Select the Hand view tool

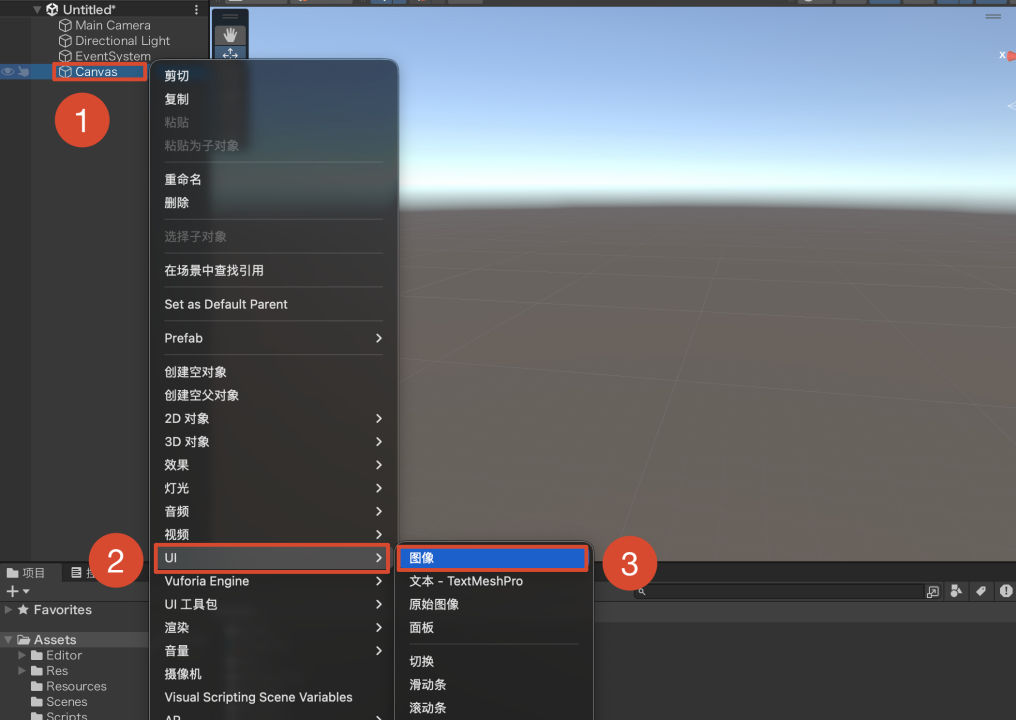(x=230, y=35)
